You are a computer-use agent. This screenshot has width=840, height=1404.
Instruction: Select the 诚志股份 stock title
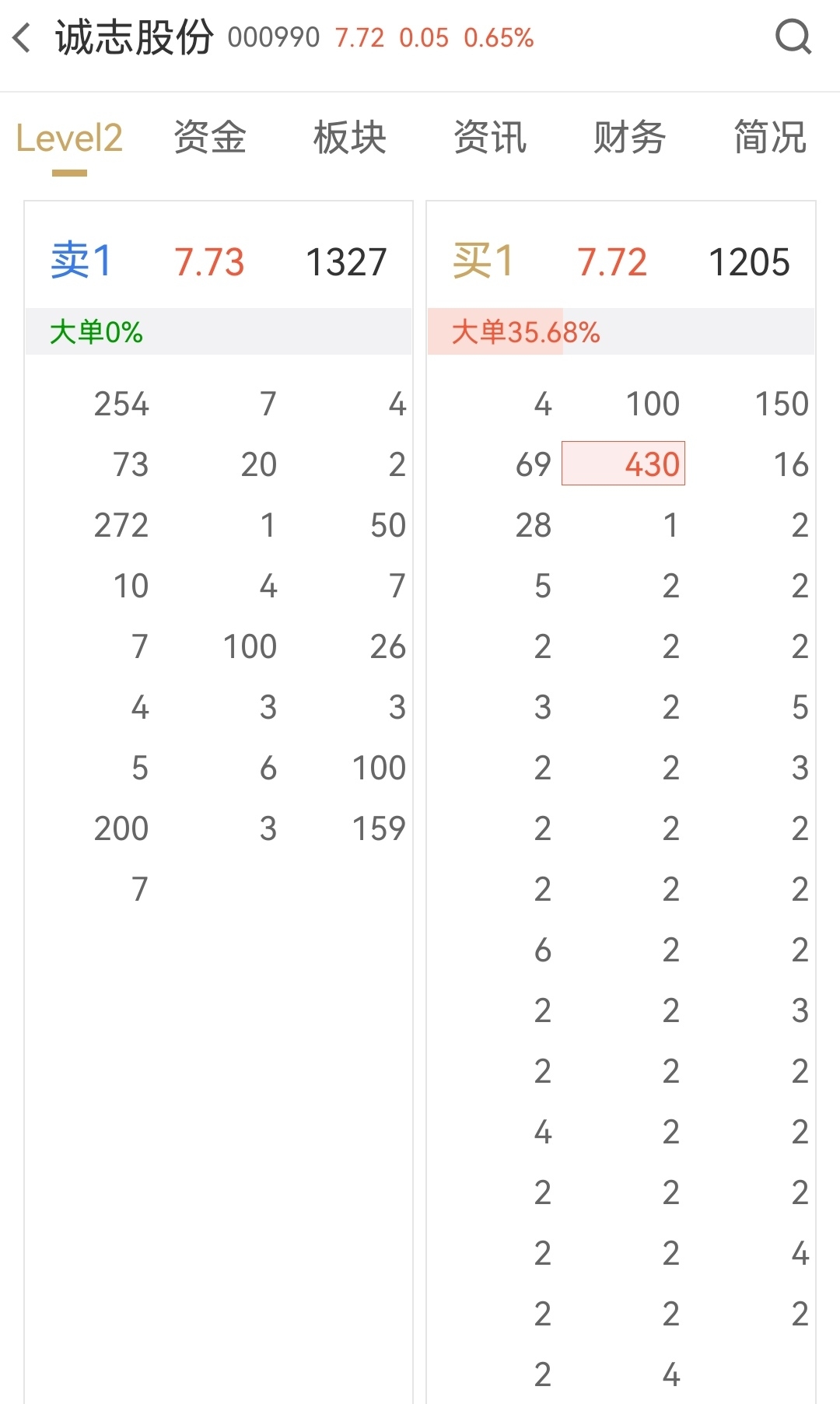[x=134, y=37]
